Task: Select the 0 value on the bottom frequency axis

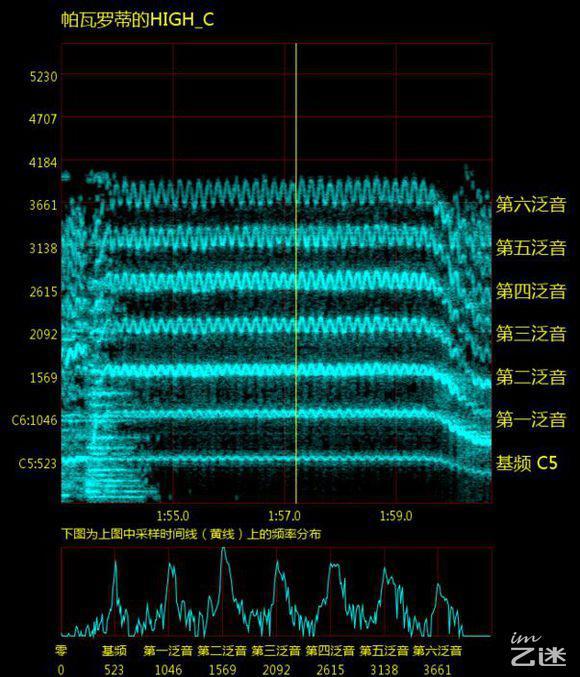Action: pyautogui.click(x=61, y=670)
